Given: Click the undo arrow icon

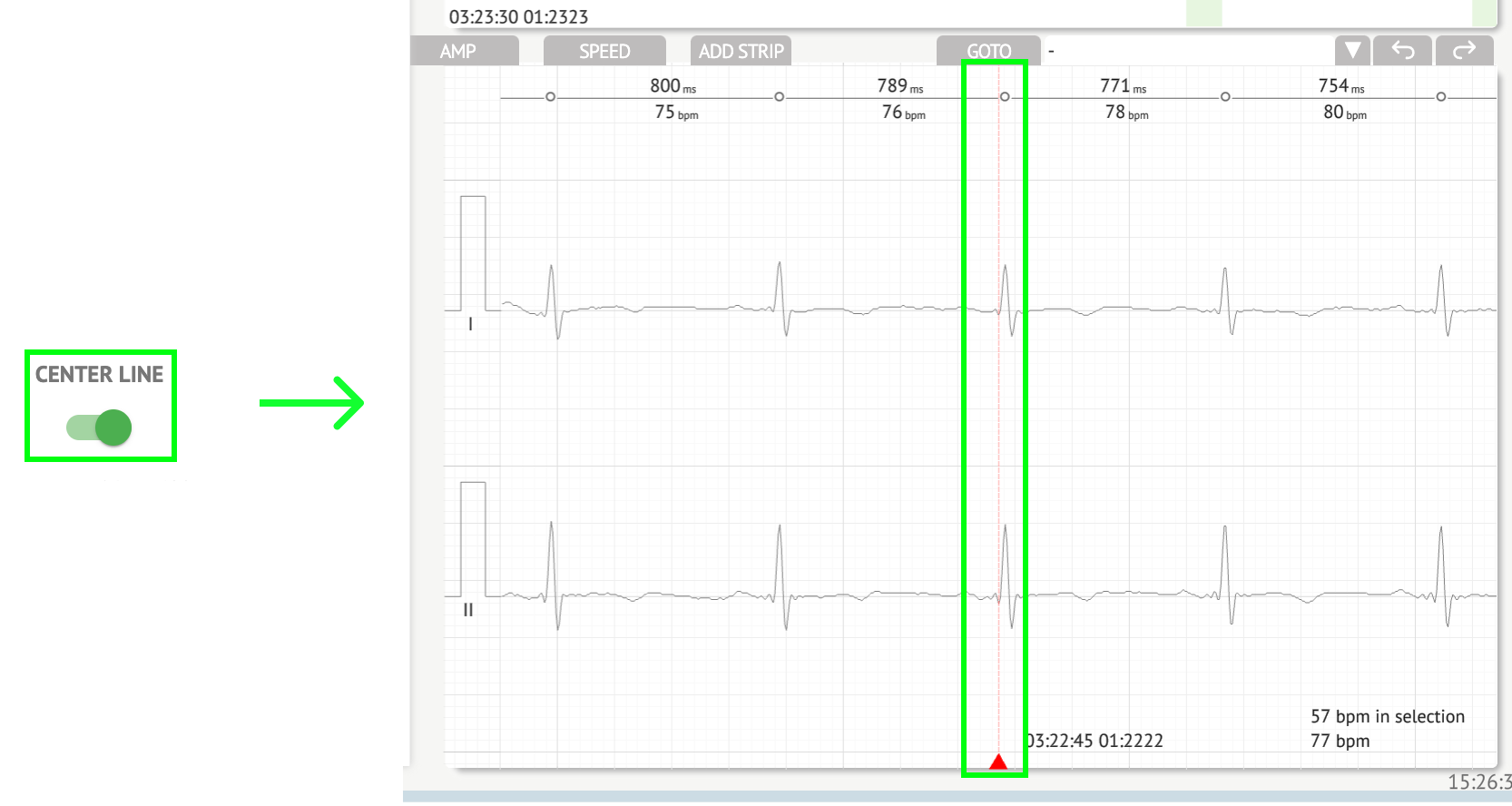Looking at the screenshot, I should [1402, 51].
